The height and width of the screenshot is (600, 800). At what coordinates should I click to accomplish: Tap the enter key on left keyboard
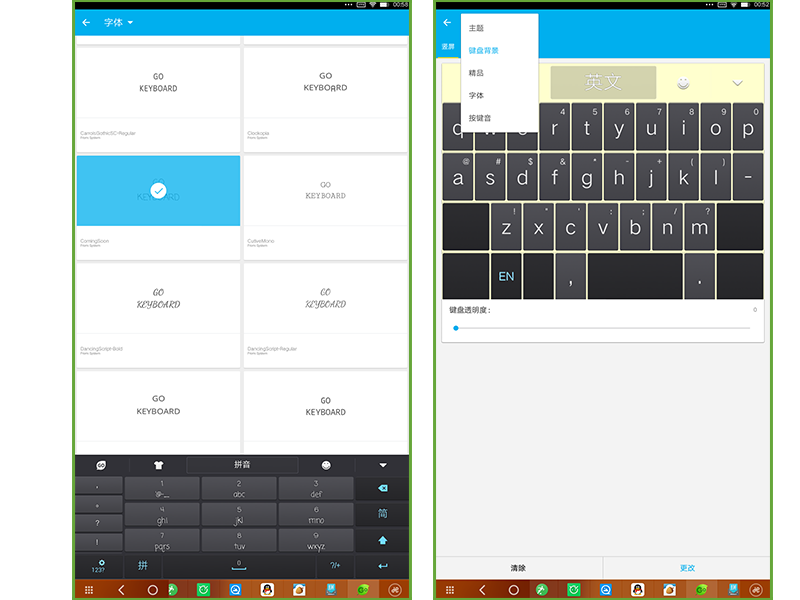pyautogui.click(x=383, y=566)
